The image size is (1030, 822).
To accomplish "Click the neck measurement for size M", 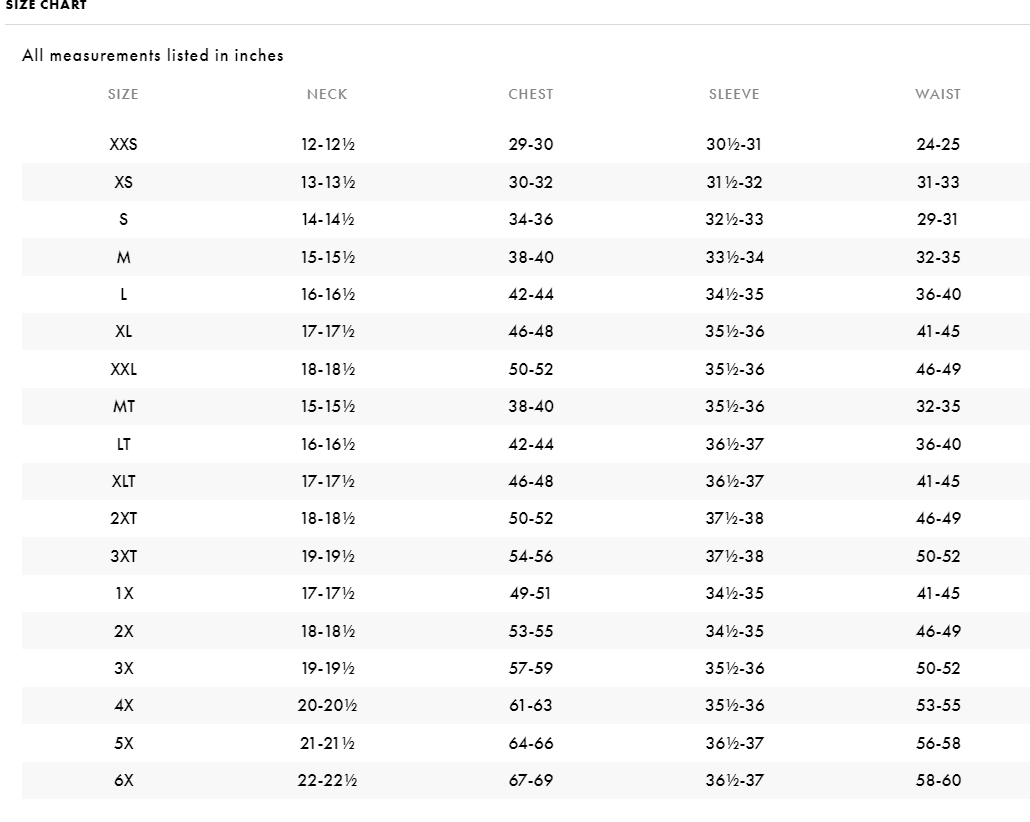I will tap(327, 257).
